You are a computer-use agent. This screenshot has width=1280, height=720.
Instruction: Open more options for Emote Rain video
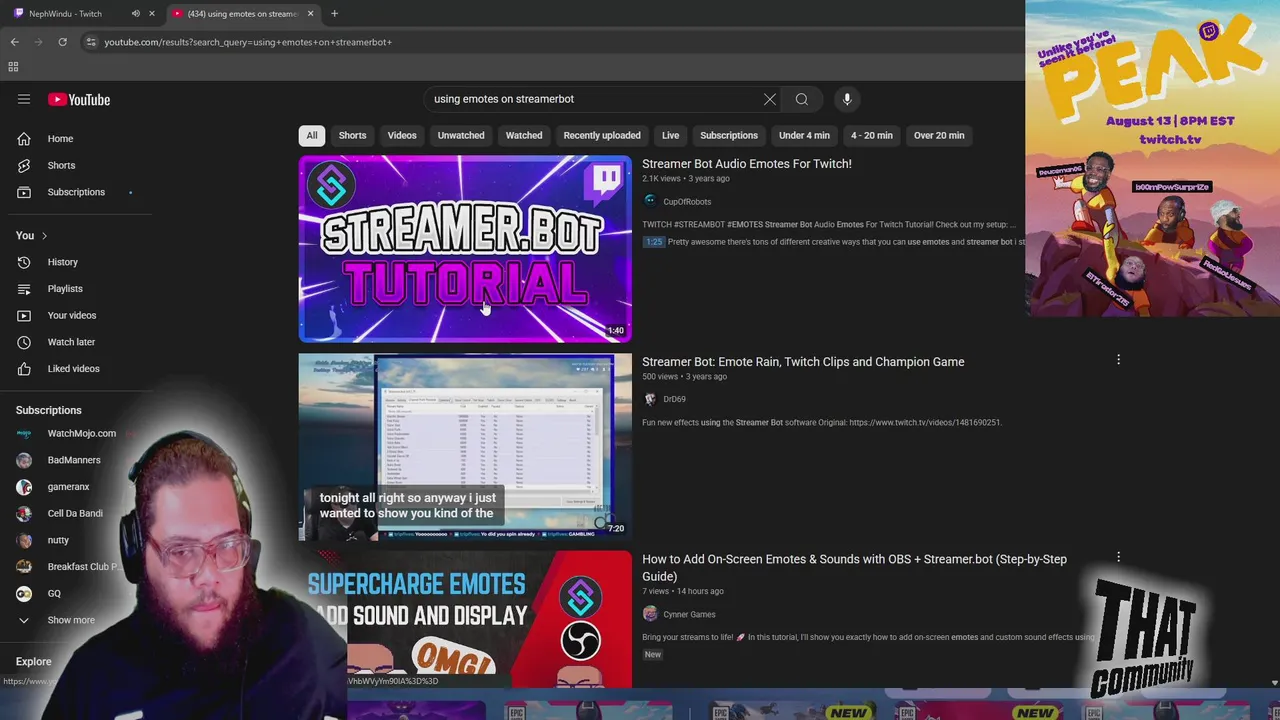tap(1118, 360)
